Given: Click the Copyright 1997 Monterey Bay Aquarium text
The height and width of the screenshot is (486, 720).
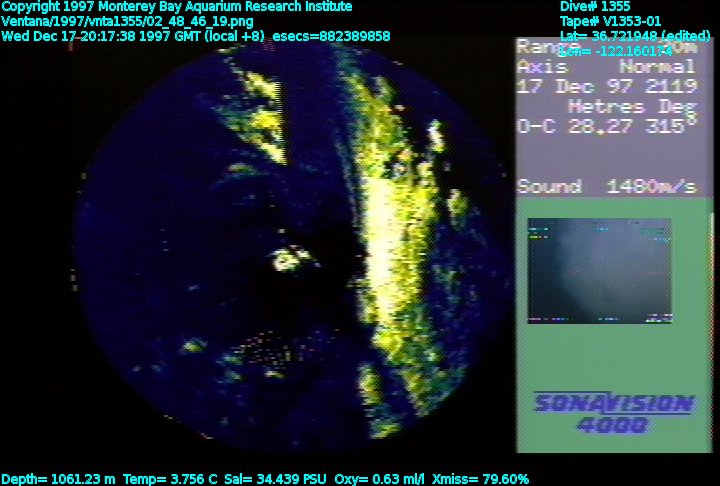Looking at the screenshot, I should pyautogui.click(x=177, y=7).
